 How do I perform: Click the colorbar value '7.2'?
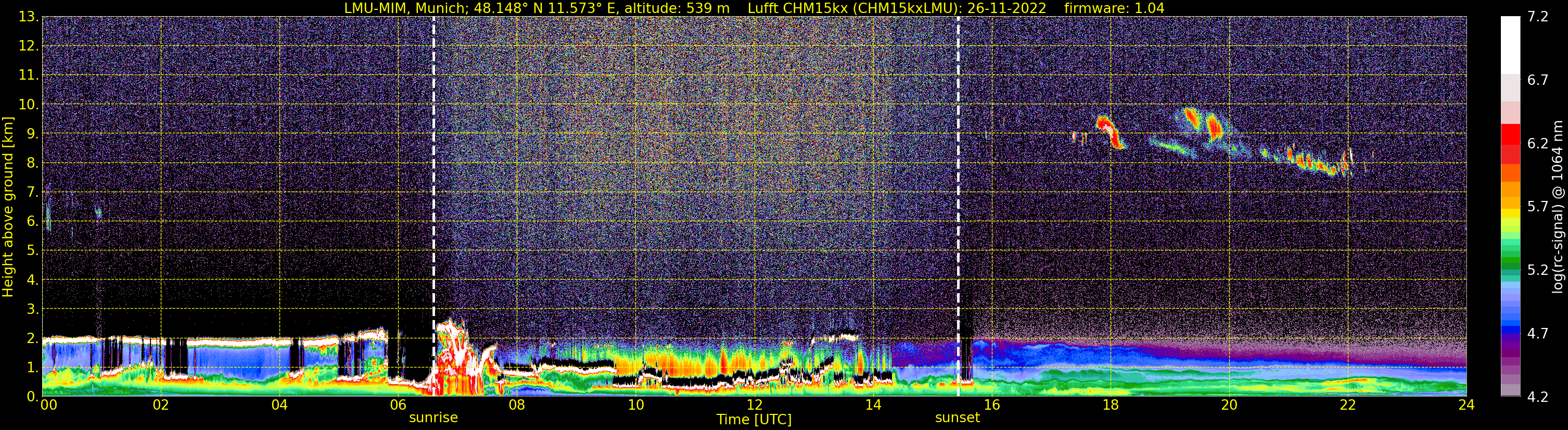pos(1538,17)
